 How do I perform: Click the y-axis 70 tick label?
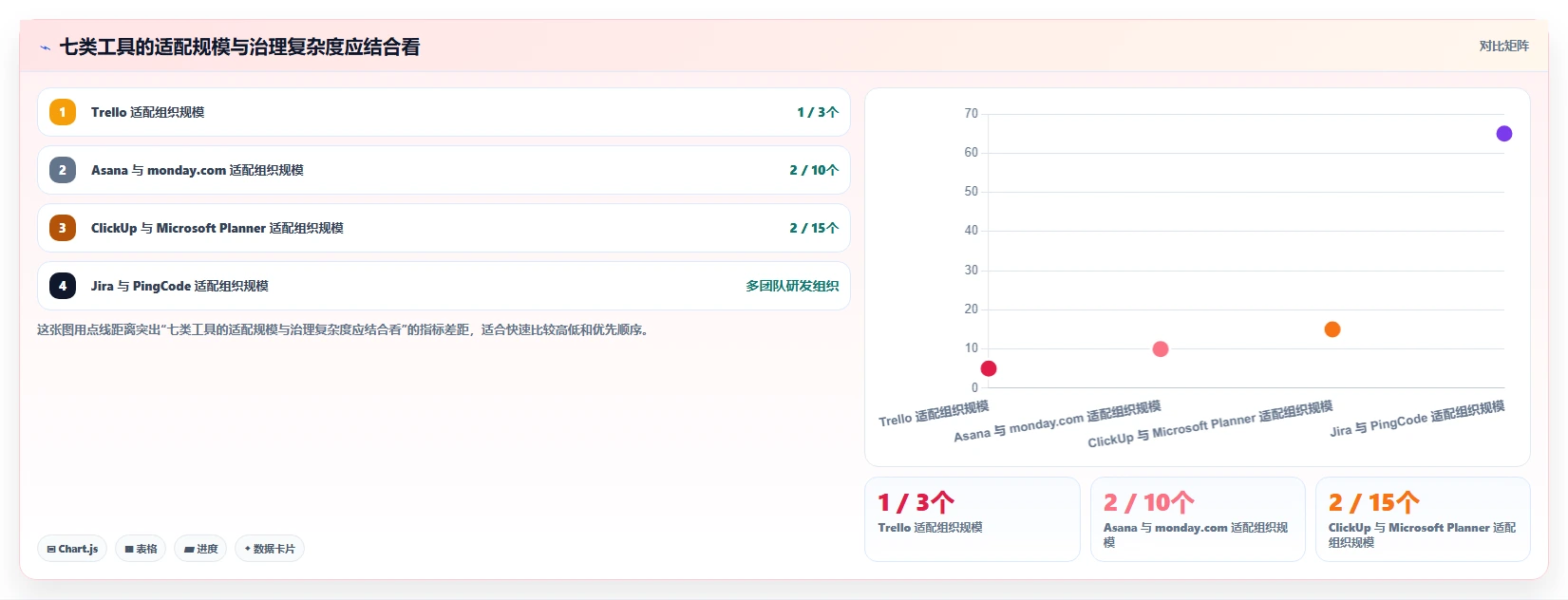pyautogui.click(x=971, y=114)
